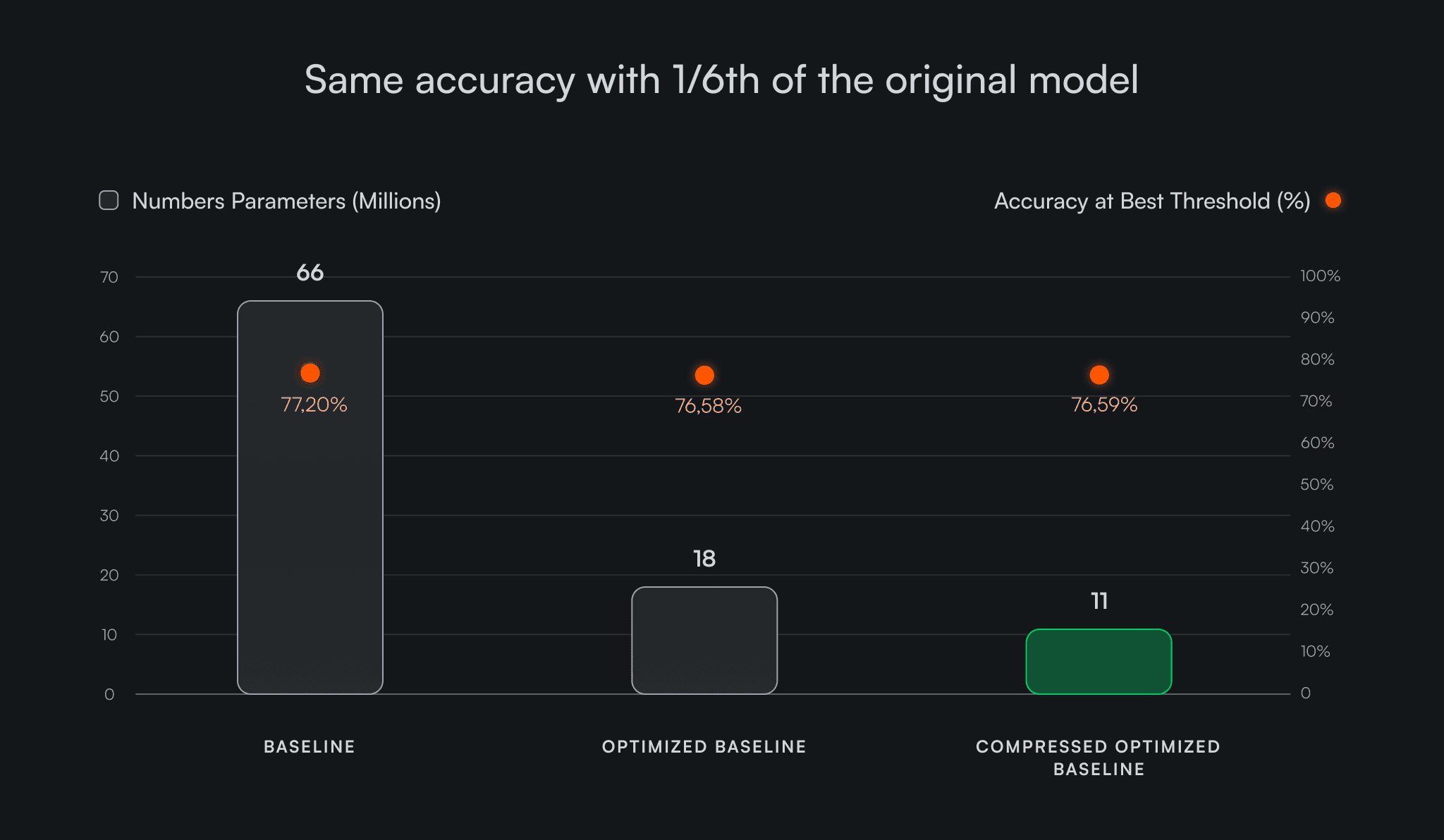Click the 11 value above green bar
This screenshot has width=1444, height=840.
(1099, 601)
